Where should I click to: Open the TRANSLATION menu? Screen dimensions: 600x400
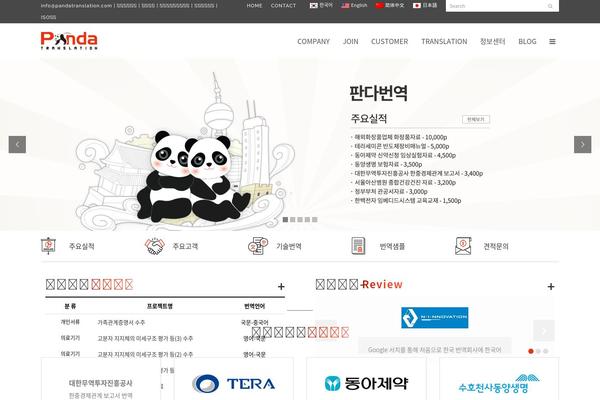[x=444, y=41]
